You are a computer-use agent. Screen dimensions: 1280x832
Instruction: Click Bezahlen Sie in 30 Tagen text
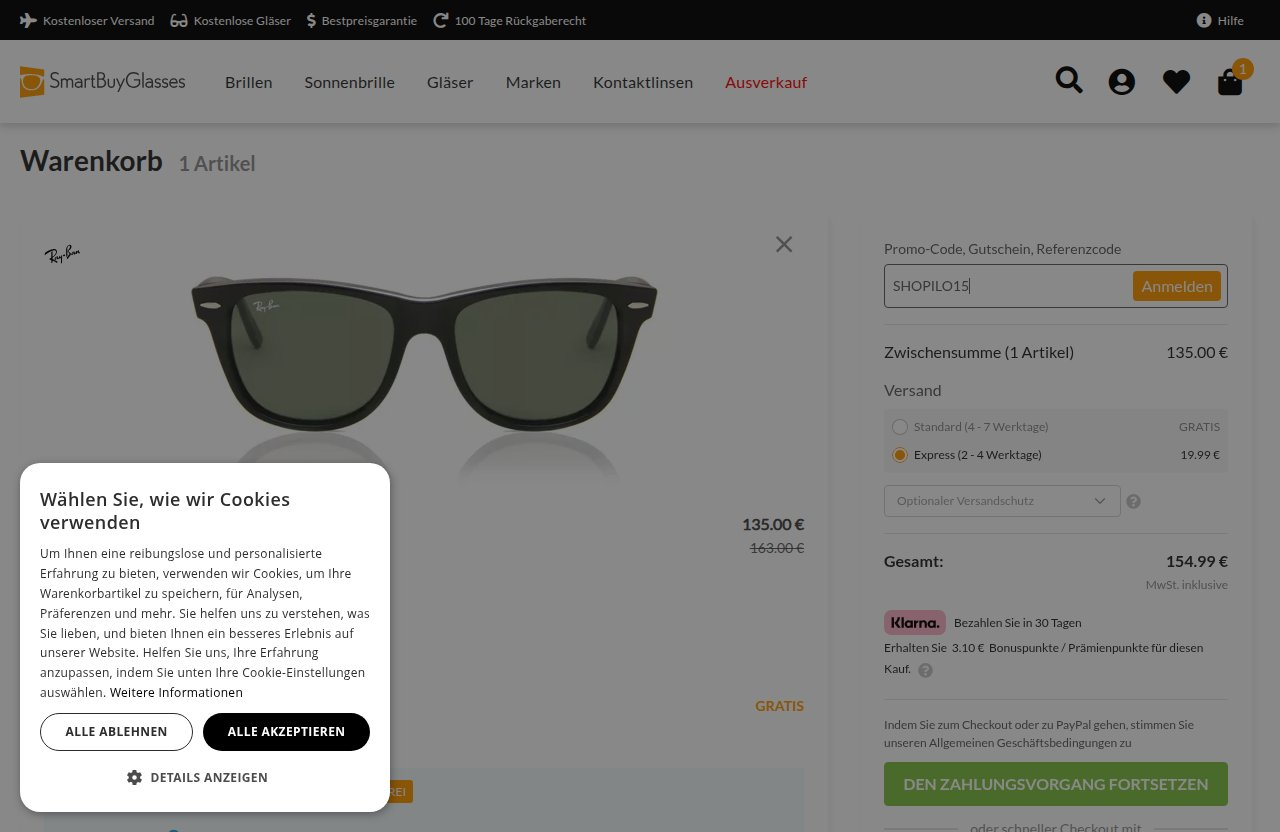tap(1017, 622)
